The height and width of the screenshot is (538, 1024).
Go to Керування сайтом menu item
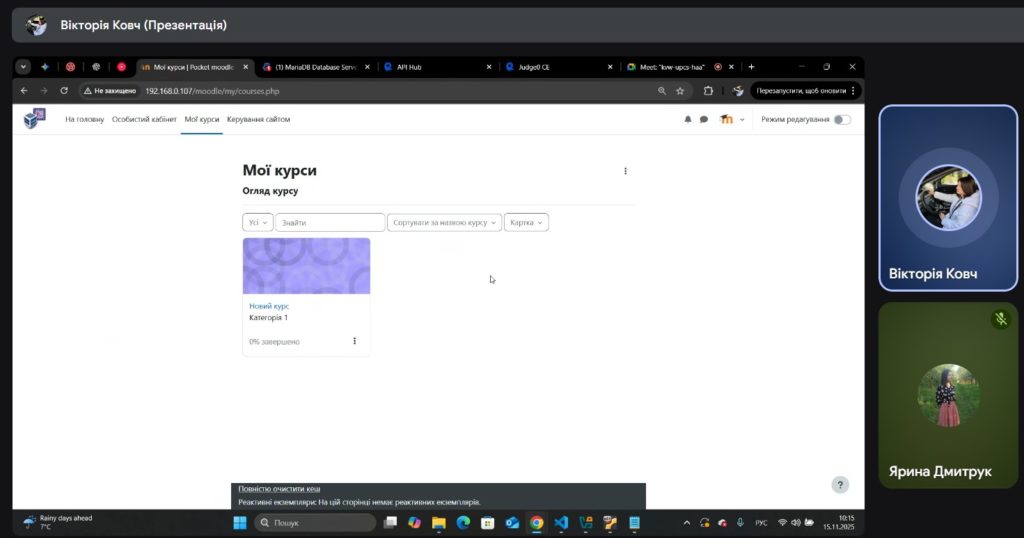pyautogui.click(x=258, y=119)
